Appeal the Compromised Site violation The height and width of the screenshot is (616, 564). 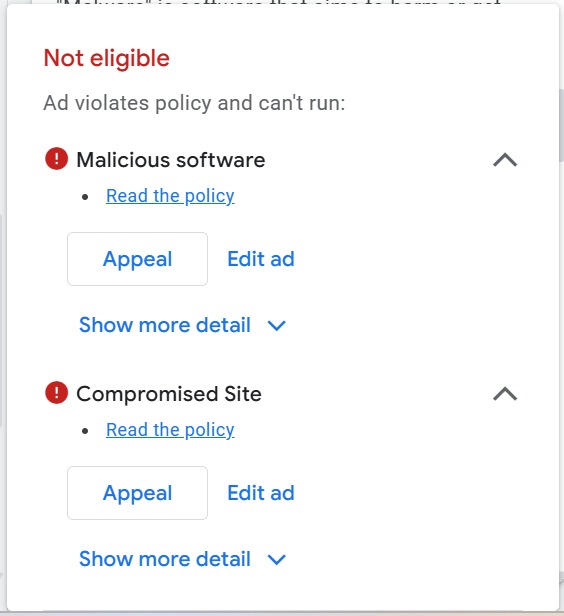coord(137,493)
